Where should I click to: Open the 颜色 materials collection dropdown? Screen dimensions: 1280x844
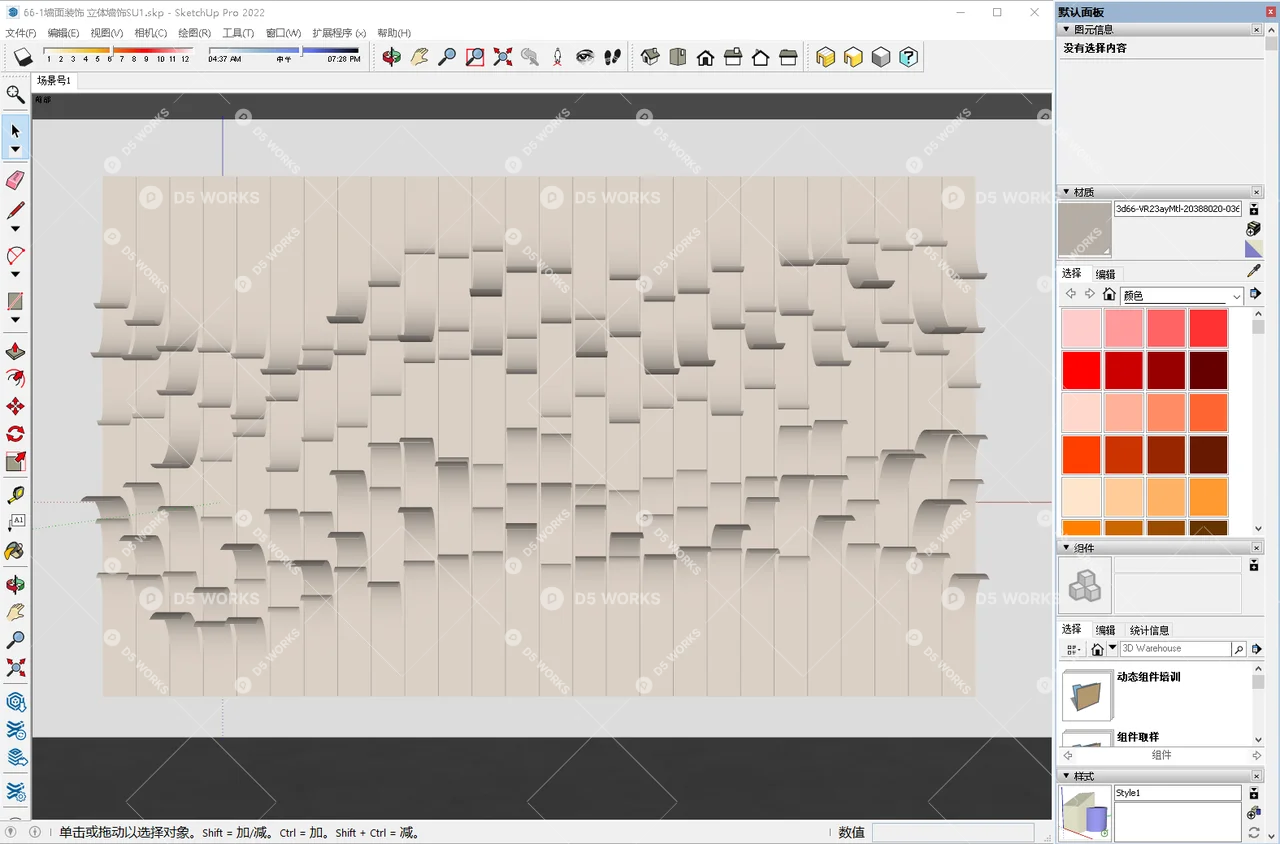click(x=1237, y=295)
